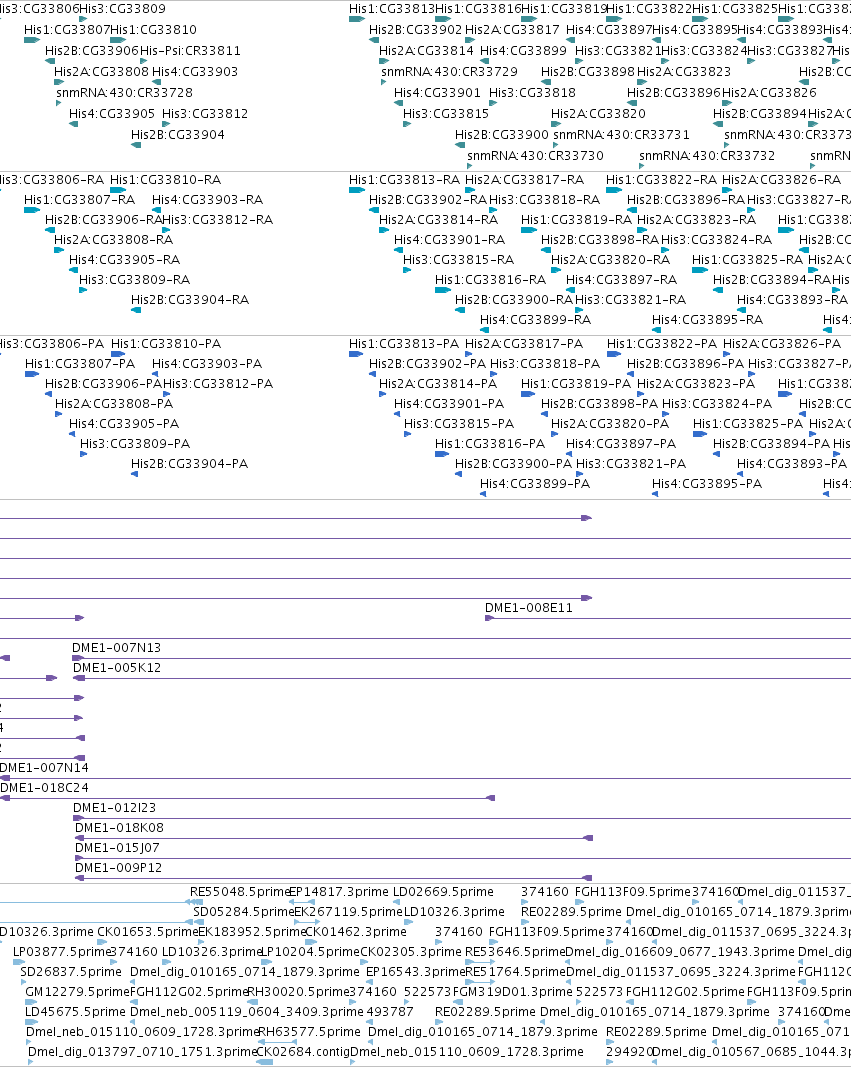Click the His2A:CG33808 gene label
Screen dimensions: 851x1067
(x=101, y=72)
